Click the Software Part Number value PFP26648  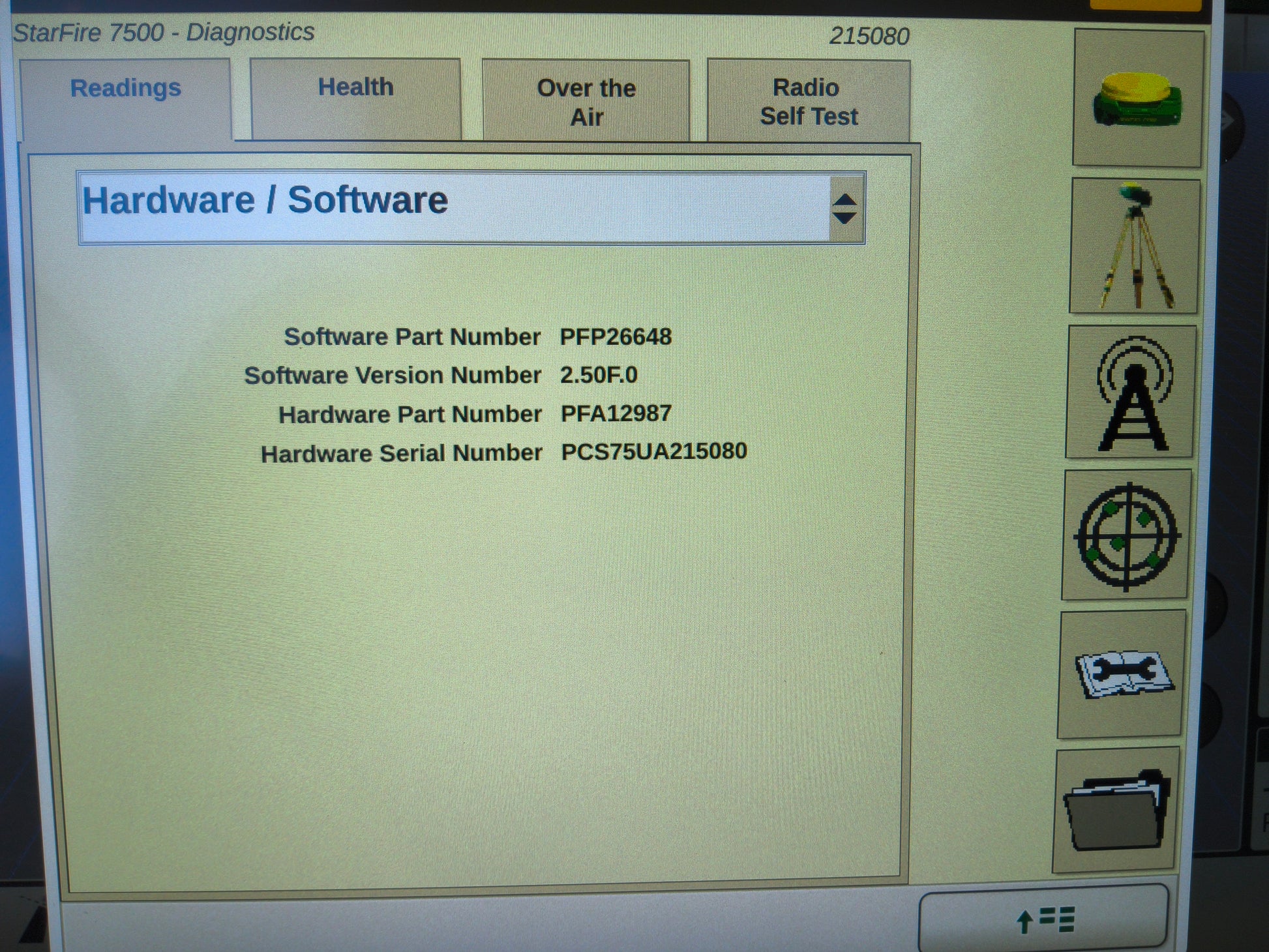pyautogui.click(x=616, y=336)
